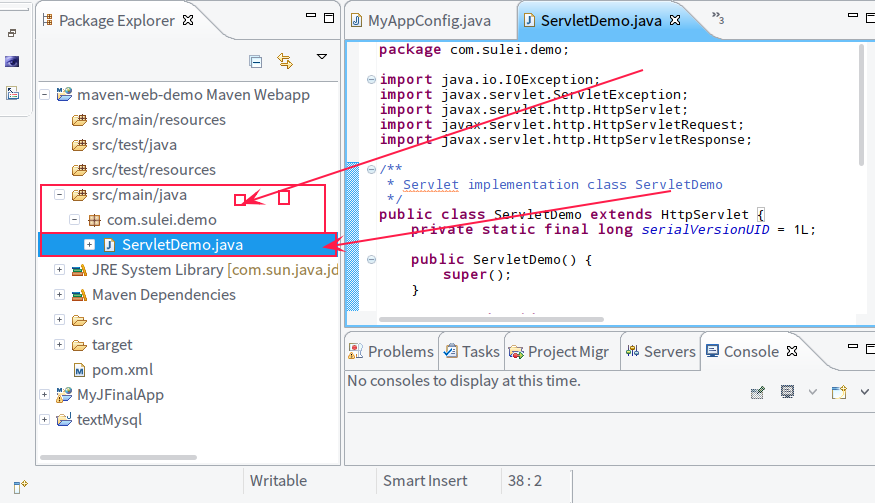Show hidden editor tabs list
The image size is (875, 503).
click(x=718, y=18)
